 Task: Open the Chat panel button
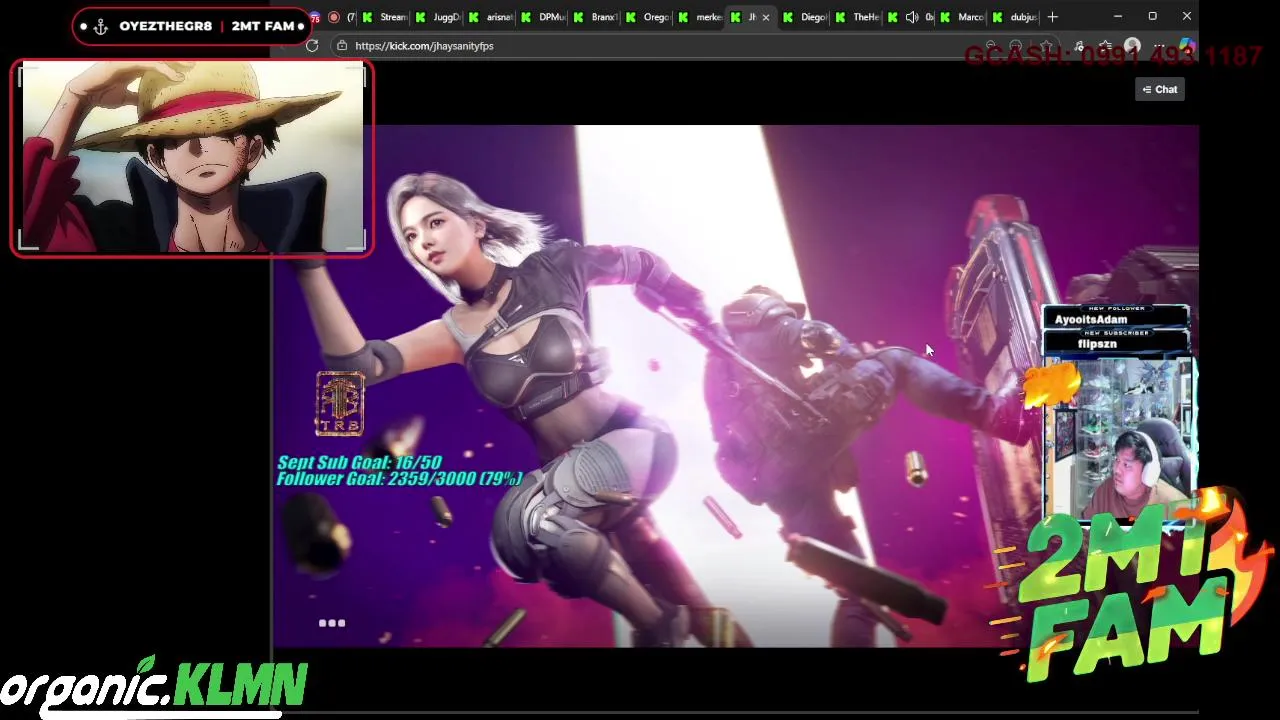click(x=1160, y=89)
